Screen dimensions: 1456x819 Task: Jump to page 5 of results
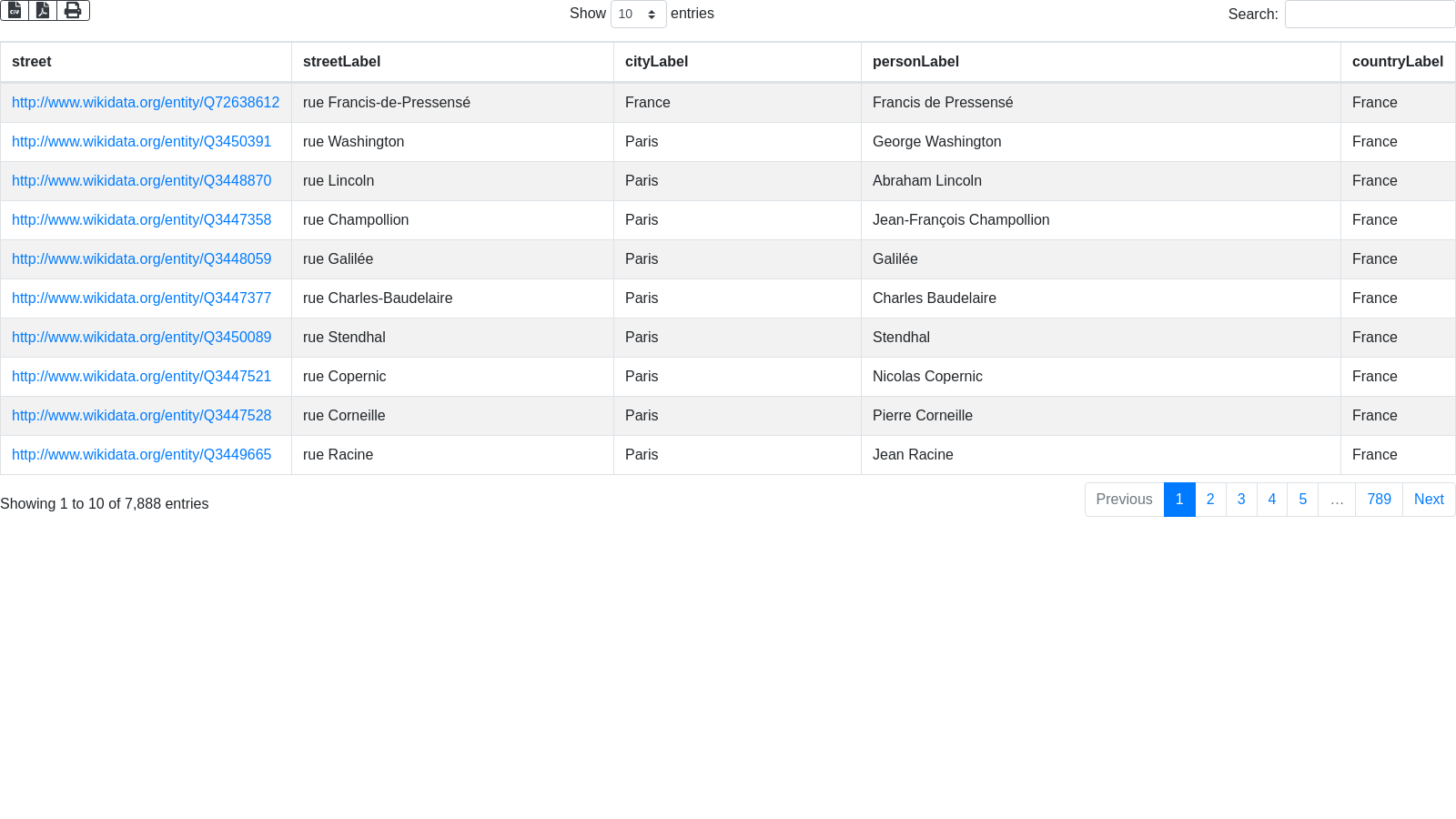1302,500
